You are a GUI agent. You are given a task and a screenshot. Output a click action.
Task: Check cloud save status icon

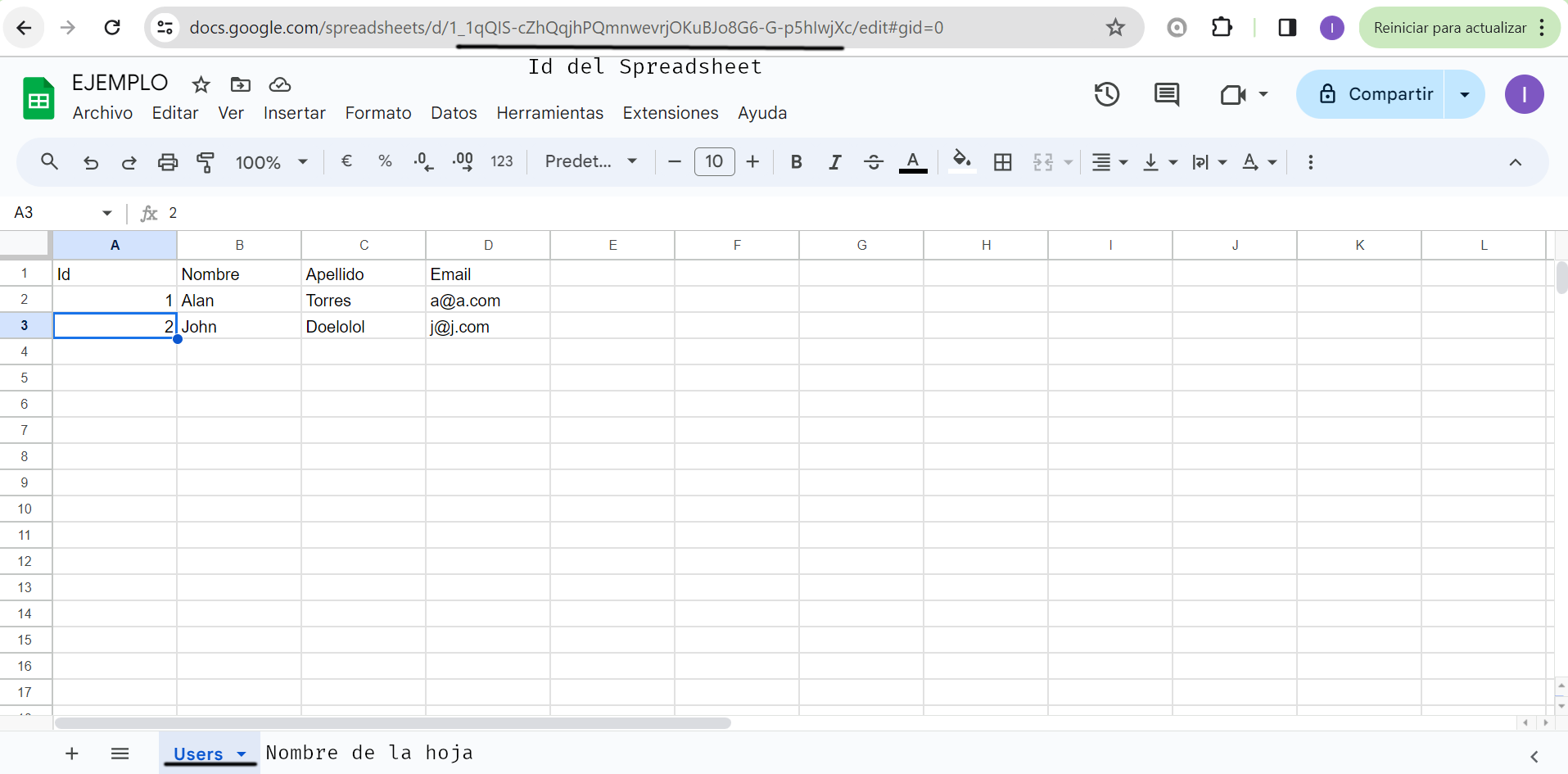pos(280,84)
